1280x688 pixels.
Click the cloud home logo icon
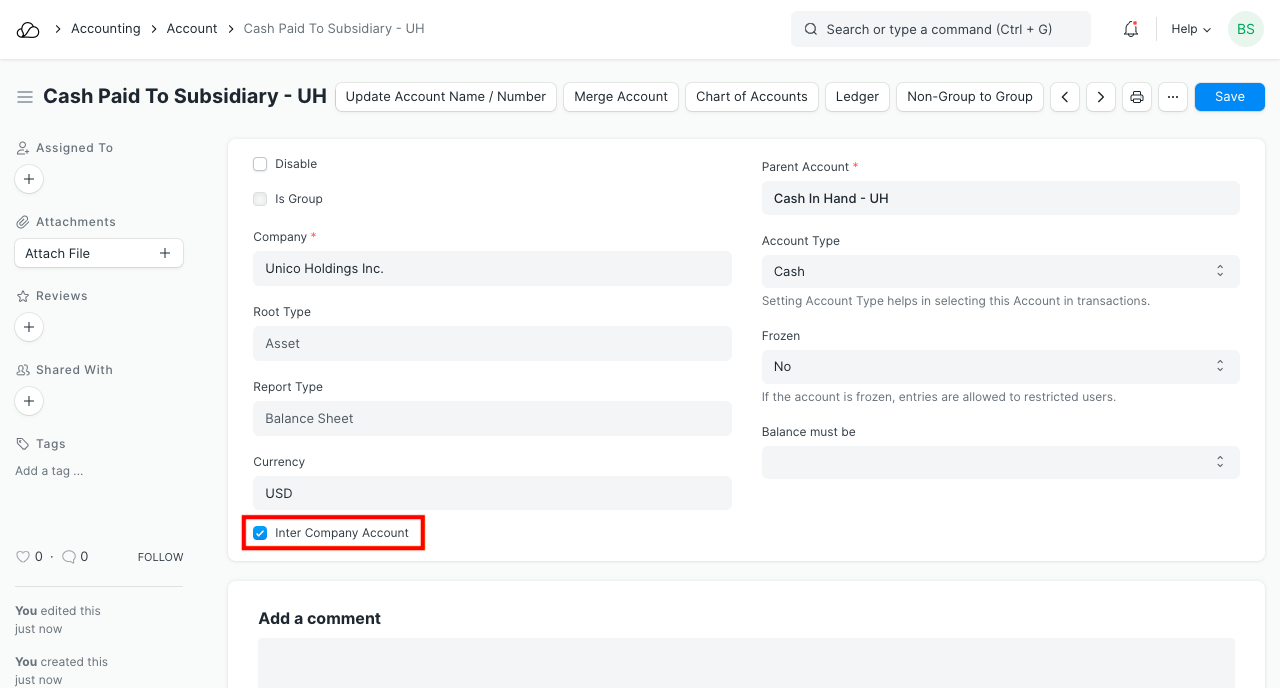tap(28, 30)
